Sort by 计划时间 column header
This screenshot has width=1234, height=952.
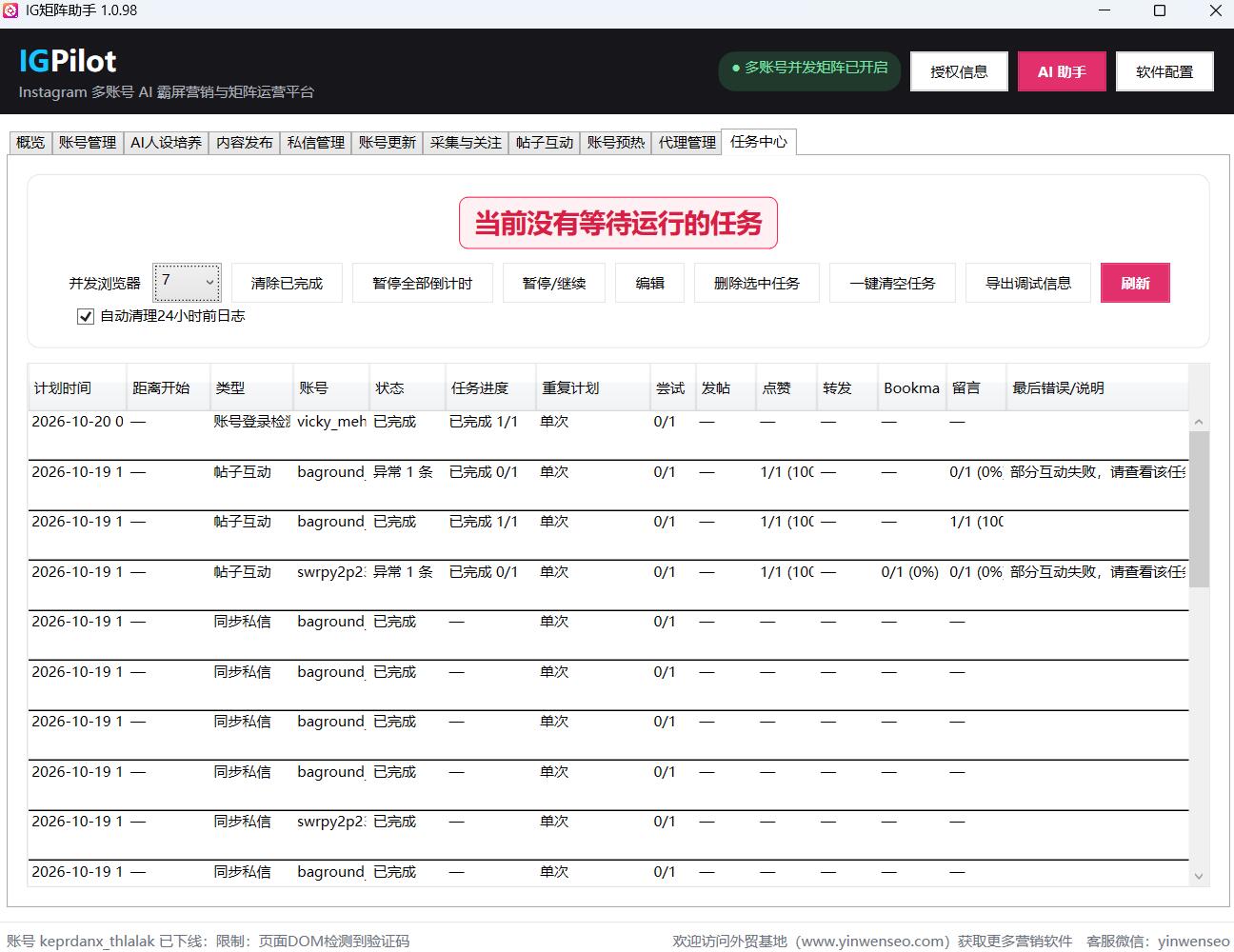77,387
